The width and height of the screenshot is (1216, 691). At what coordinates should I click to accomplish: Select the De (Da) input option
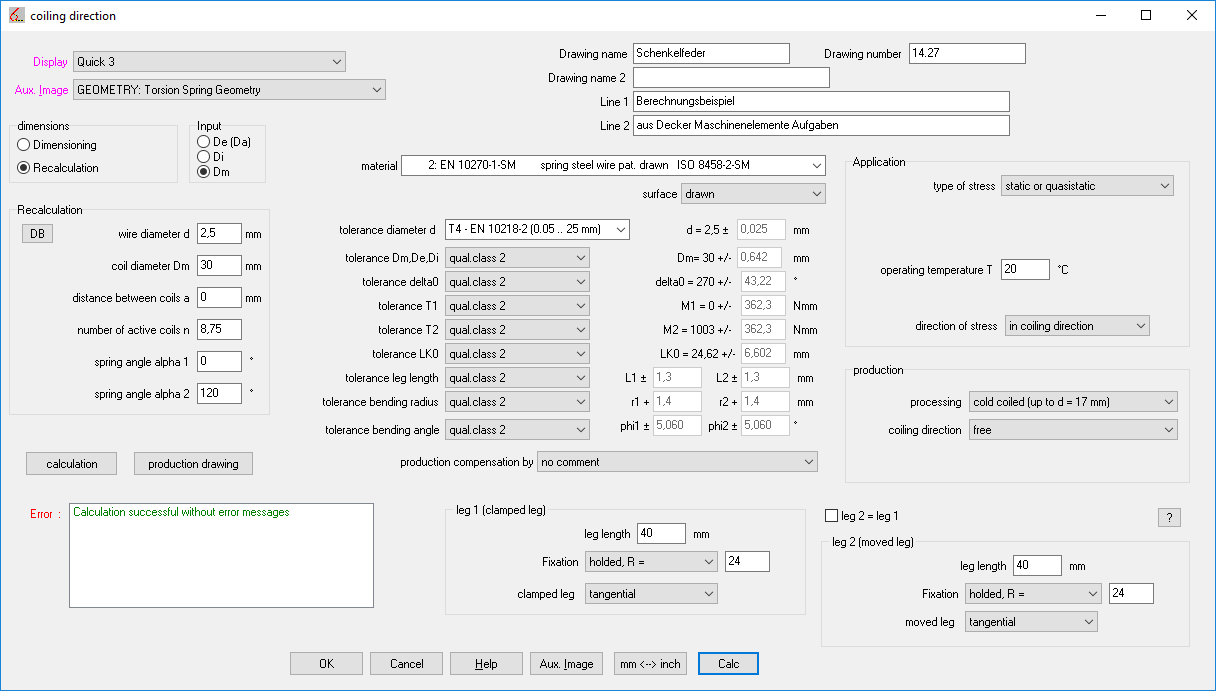pos(204,142)
